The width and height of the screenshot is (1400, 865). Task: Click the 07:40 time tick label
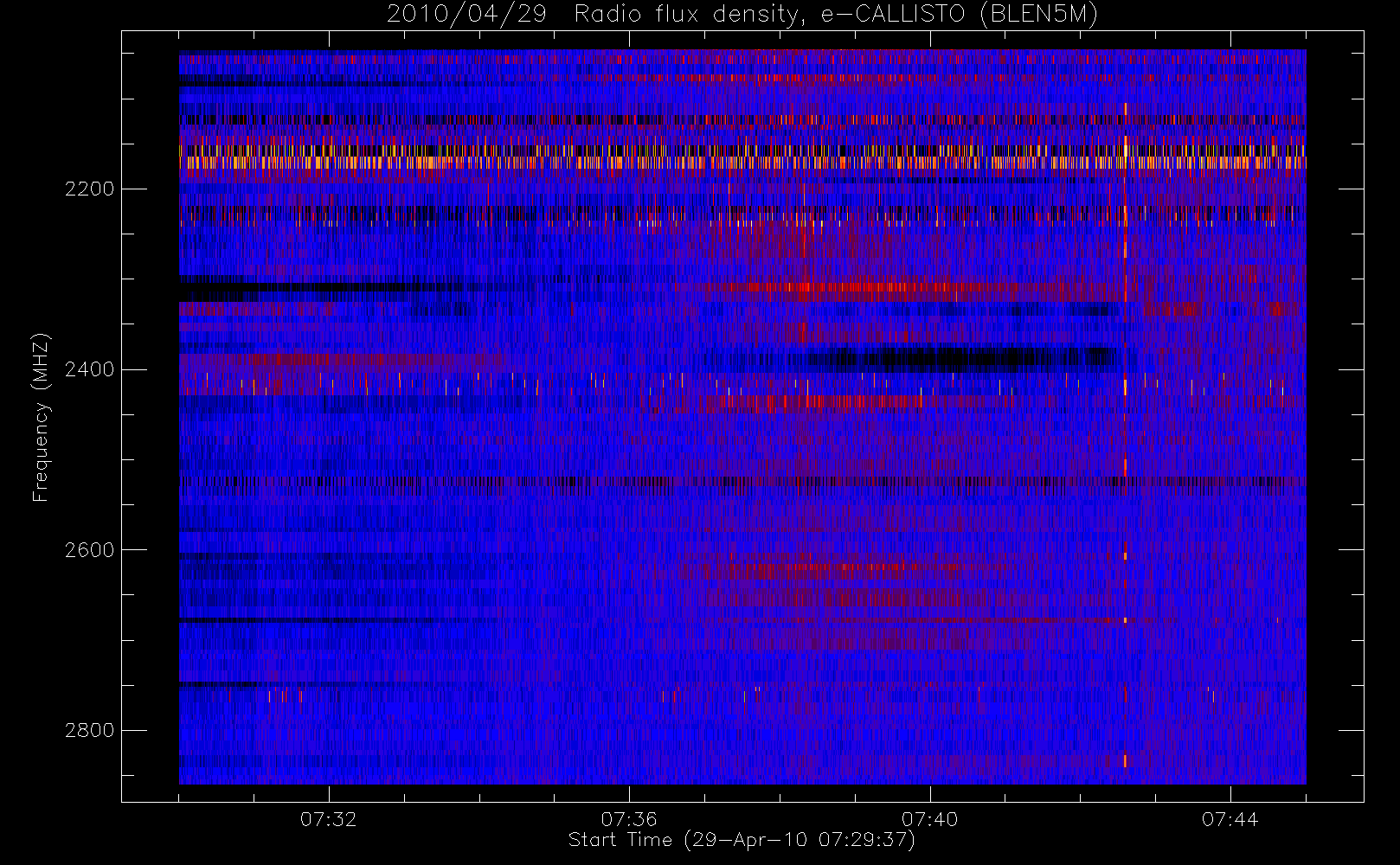coord(929,819)
